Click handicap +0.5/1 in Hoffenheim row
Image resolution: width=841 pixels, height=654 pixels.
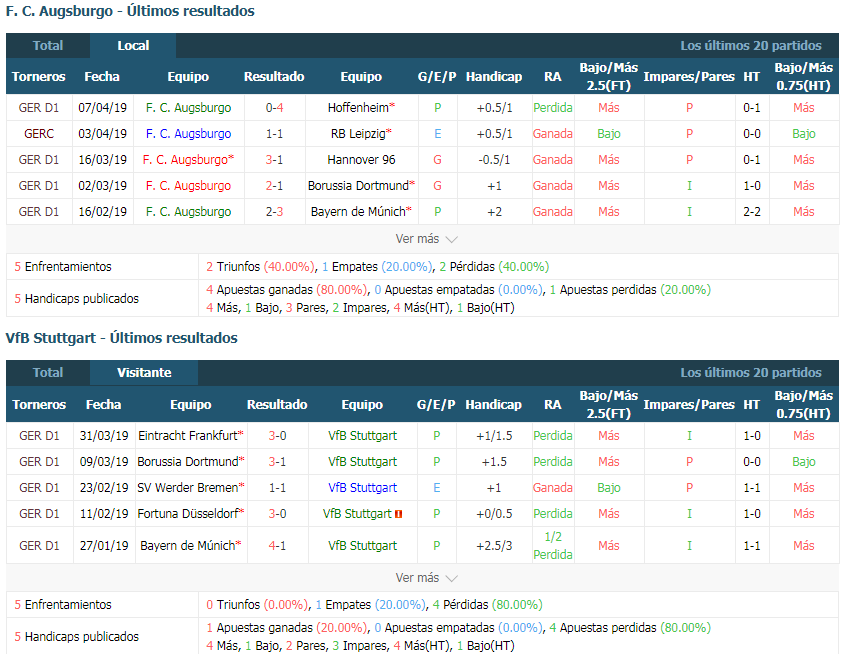(494, 107)
